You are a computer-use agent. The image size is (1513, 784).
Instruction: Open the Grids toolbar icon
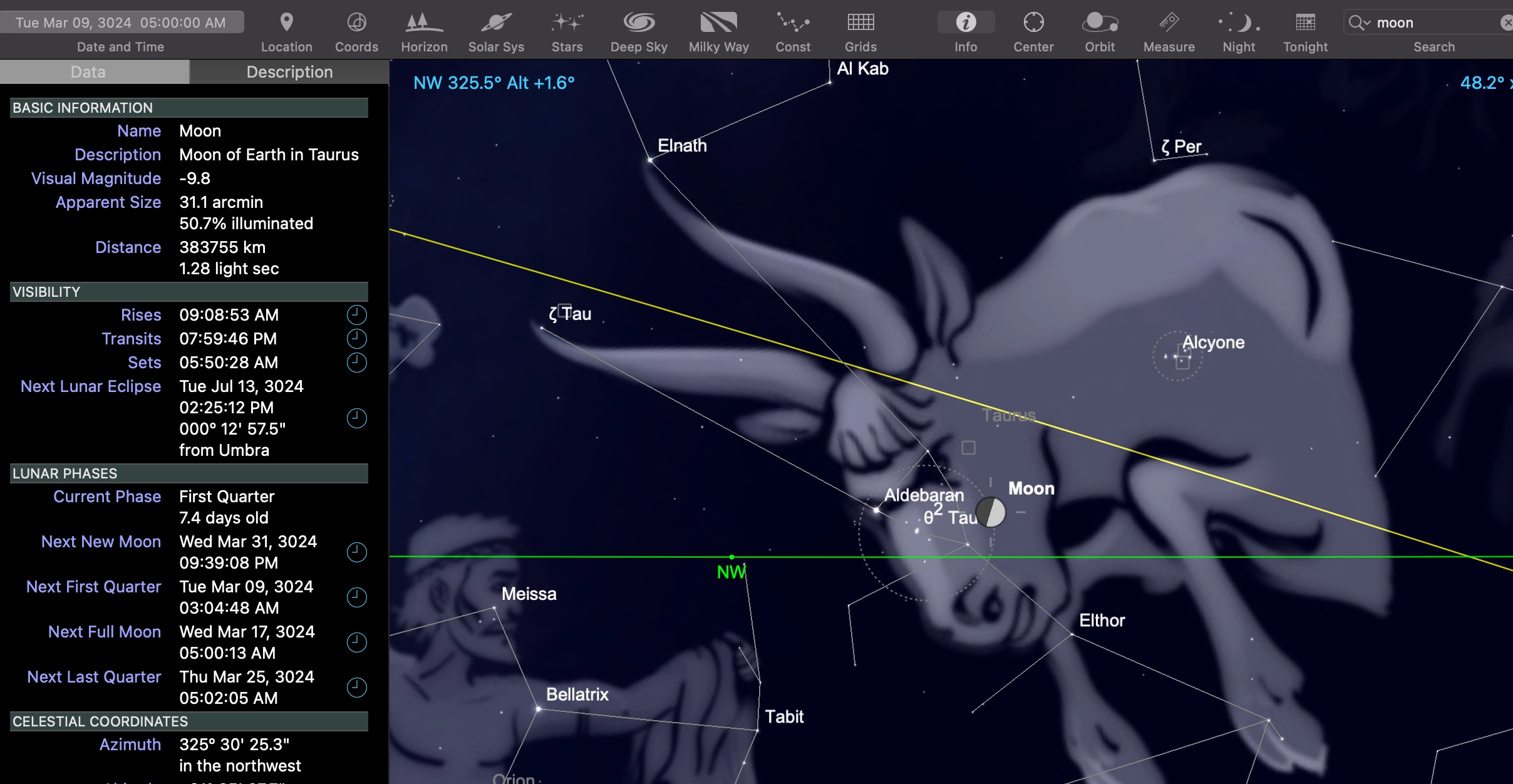coord(860,23)
